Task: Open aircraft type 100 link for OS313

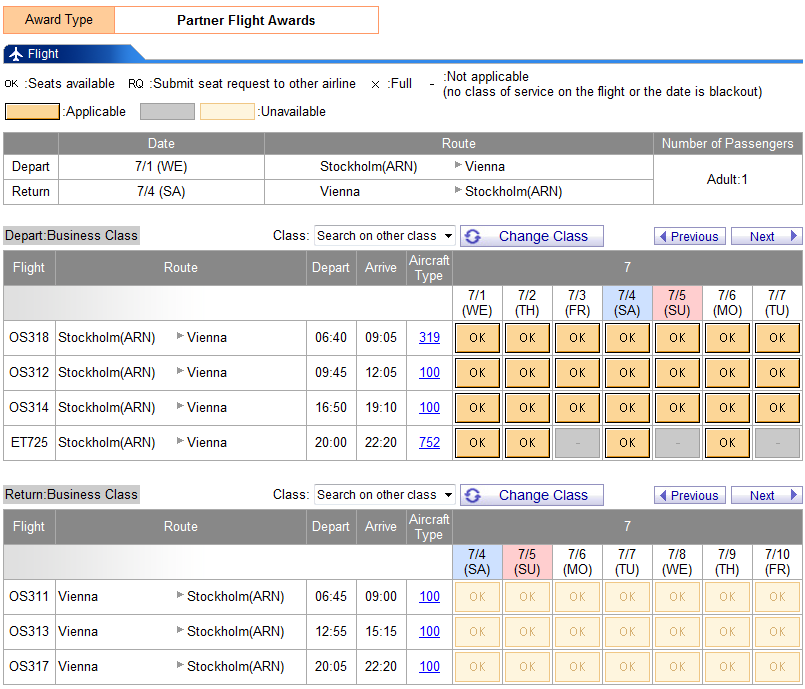Action: (x=429, y=632)
